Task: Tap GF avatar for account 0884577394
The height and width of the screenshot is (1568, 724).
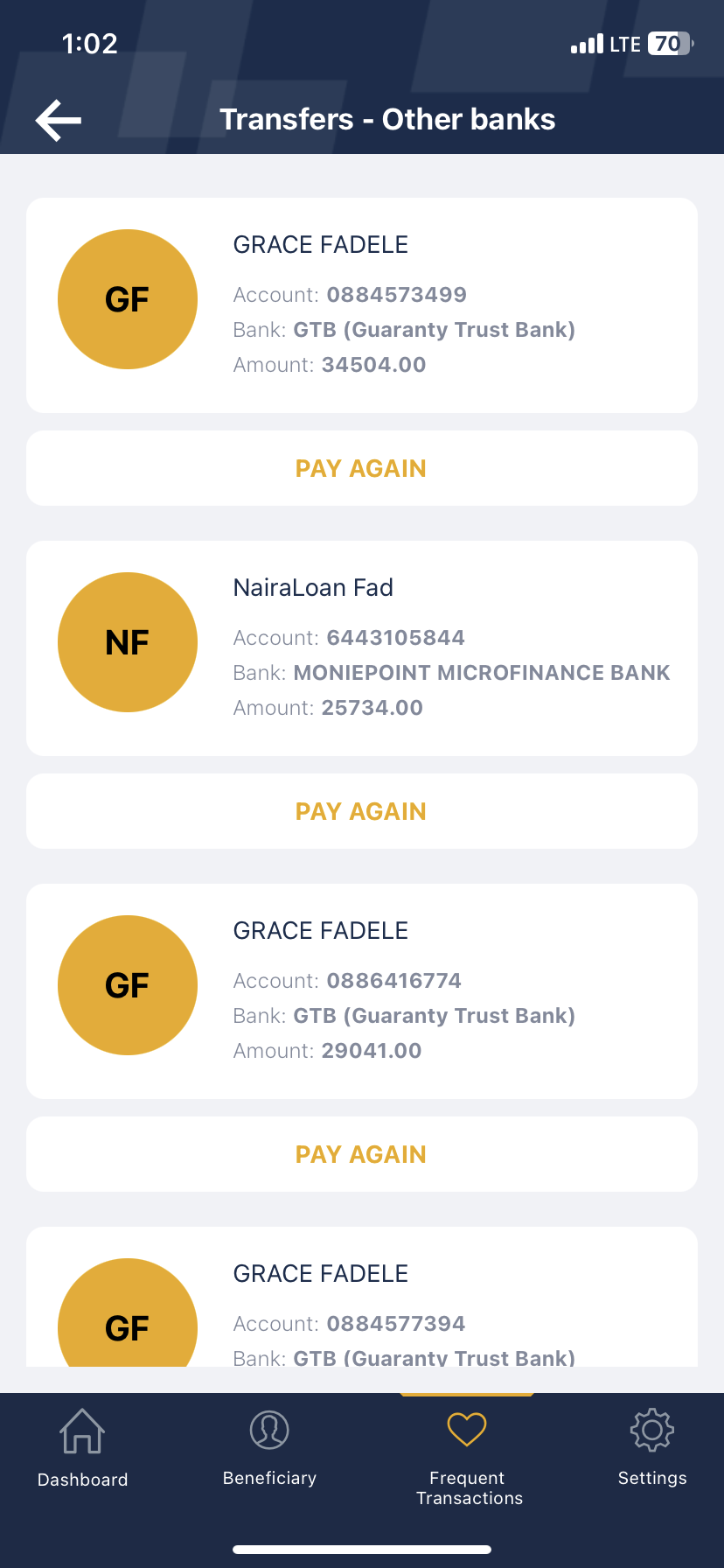Action: pyautogui.click(x=128, y=1317)
